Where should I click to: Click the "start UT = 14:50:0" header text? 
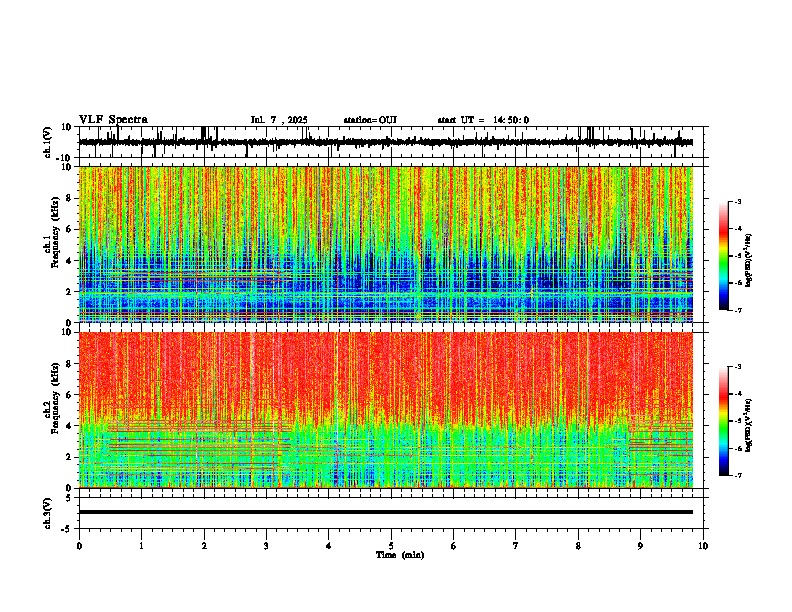483,120
